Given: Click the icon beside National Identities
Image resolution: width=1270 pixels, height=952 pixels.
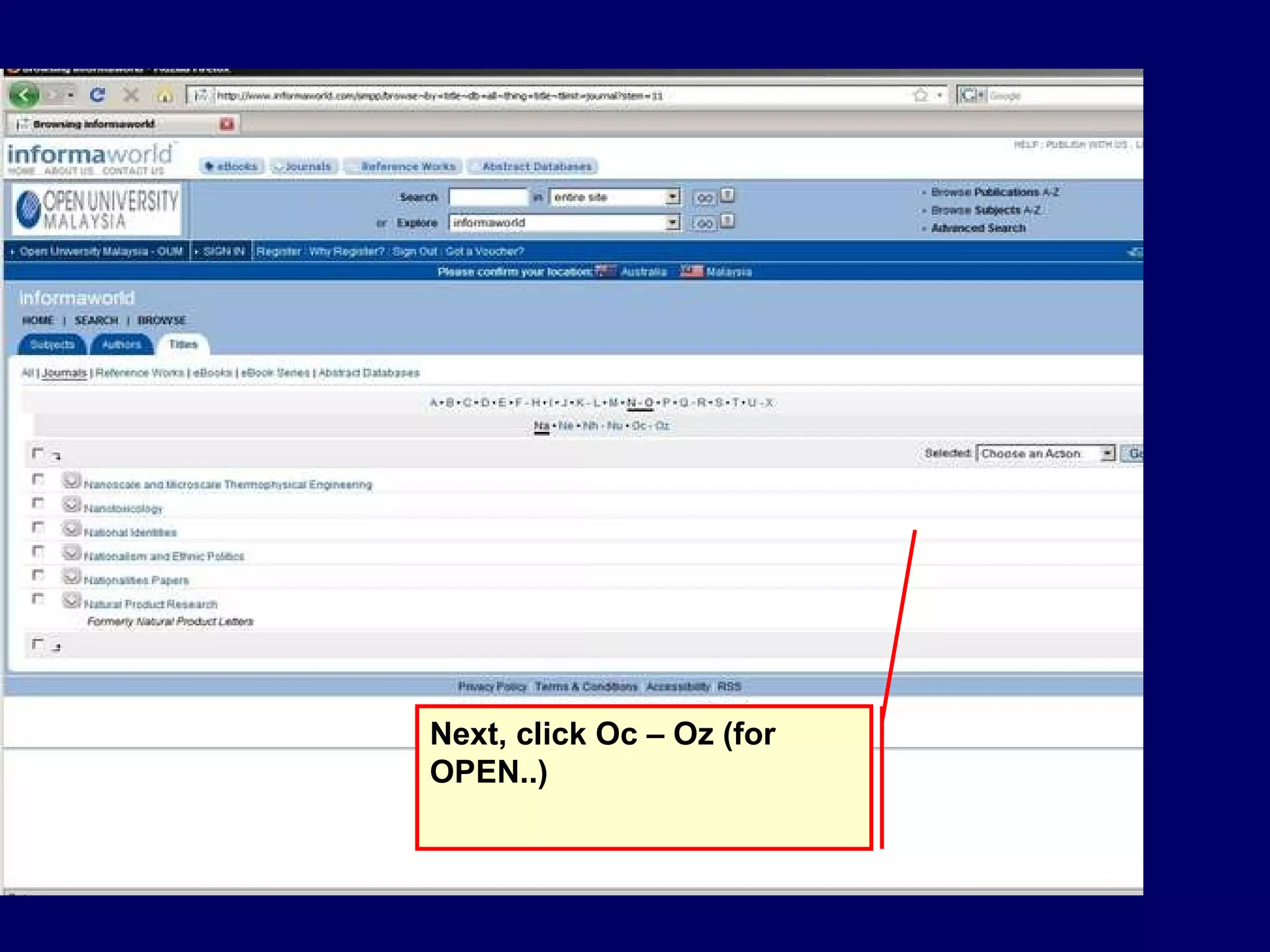Looking at the screenshot, I should point(72,529).
